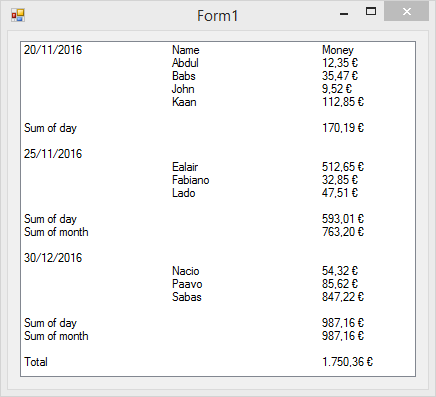Click Sum of month above Total row

(x=56, y=336)
